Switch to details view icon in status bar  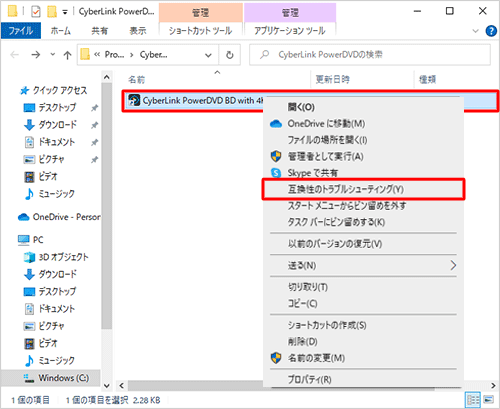473,399
